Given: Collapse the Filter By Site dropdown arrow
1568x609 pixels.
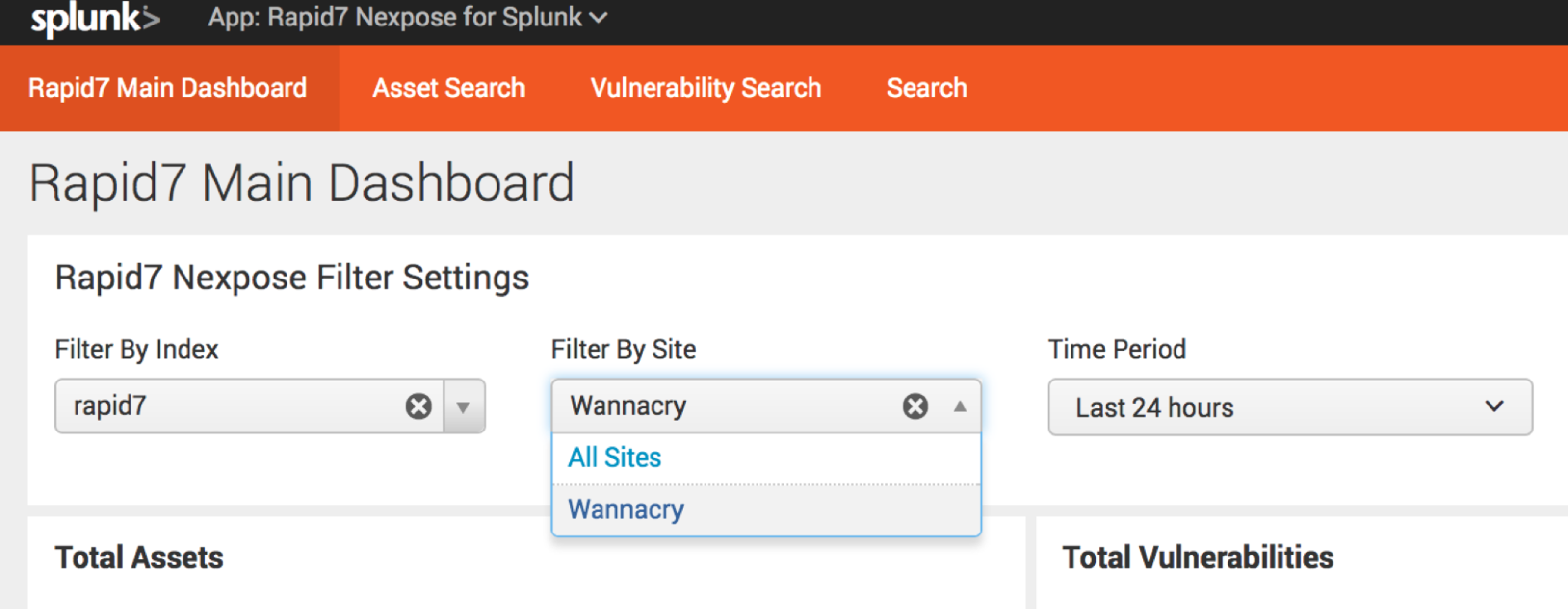Looking at the screenshot, I should 960,406.
